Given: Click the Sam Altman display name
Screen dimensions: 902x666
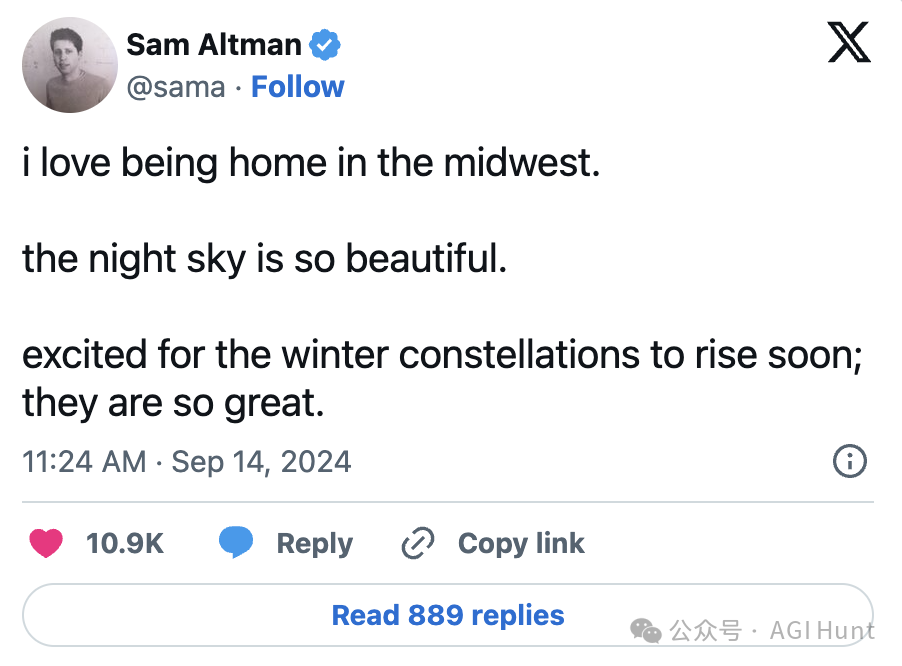Looking at the screenshot, I should (214, 45).
